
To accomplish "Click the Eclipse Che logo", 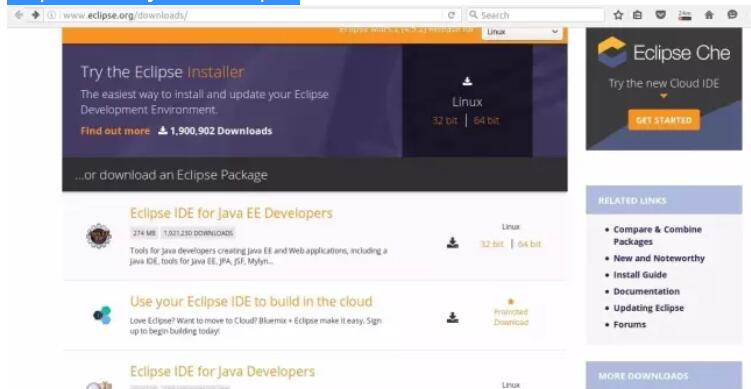I will [664, 52].
